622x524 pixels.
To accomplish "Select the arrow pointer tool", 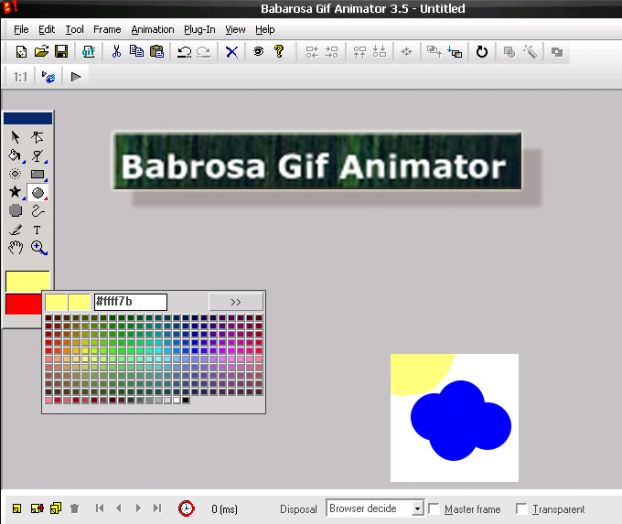I will tap(15, 137).
